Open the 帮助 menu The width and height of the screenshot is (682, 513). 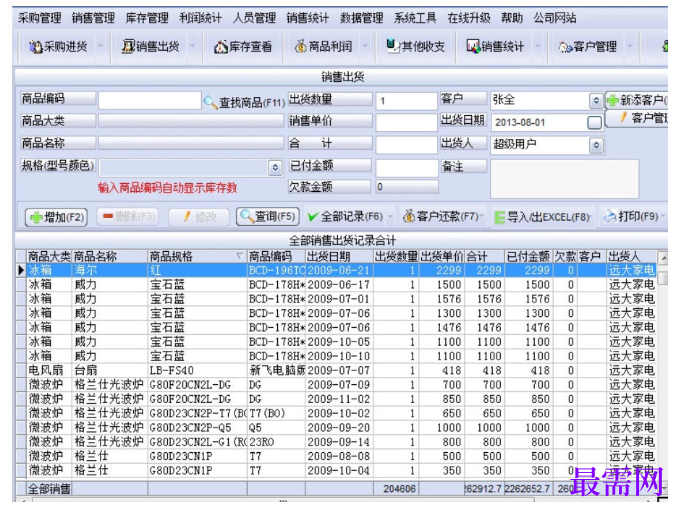pos(512,18)
